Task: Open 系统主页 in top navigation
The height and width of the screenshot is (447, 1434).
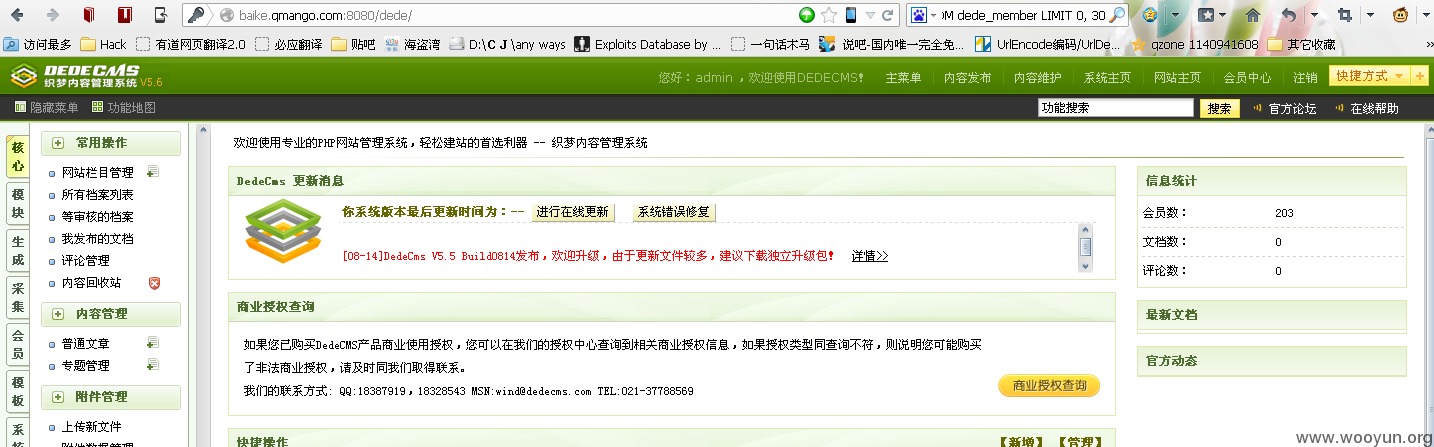Action: point(1107,78)
